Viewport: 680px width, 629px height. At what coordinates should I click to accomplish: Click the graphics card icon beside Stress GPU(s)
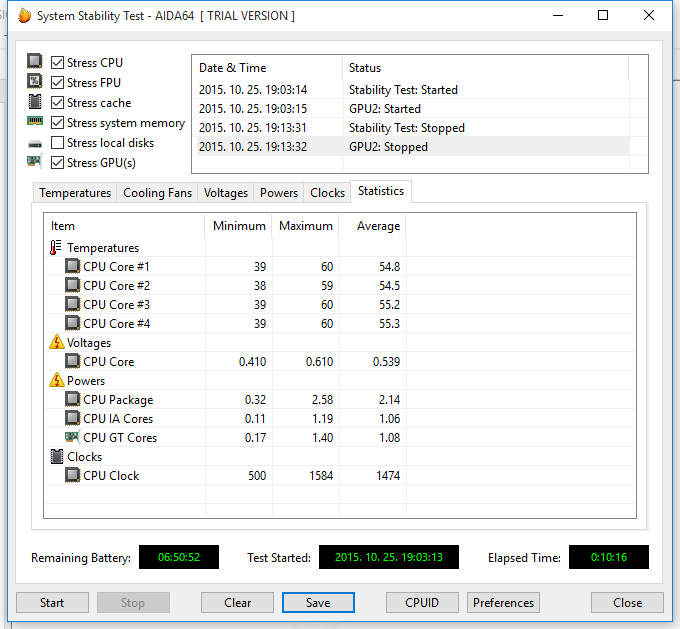coord(35,161)
